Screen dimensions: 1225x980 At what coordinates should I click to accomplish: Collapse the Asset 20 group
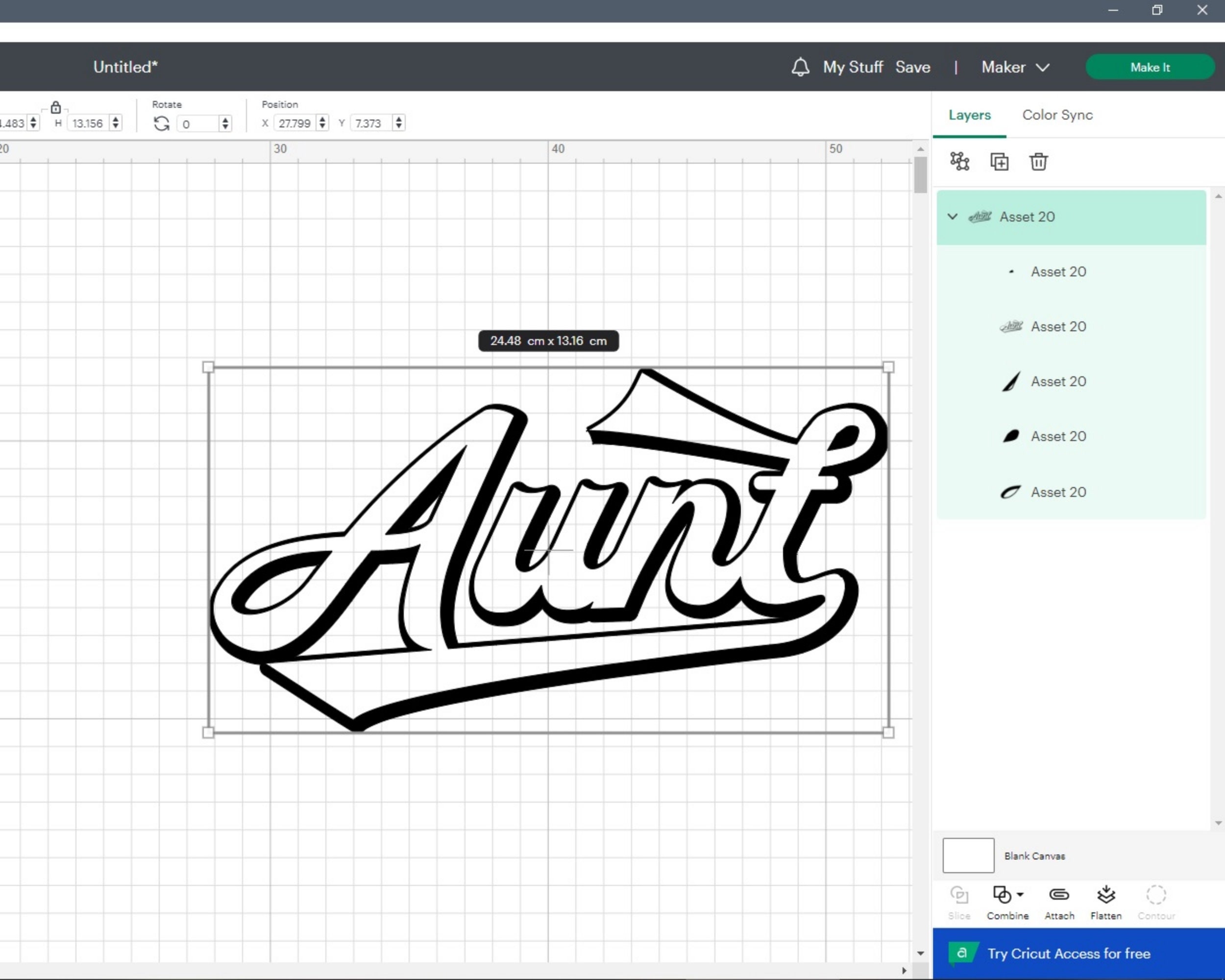[952, 217]
